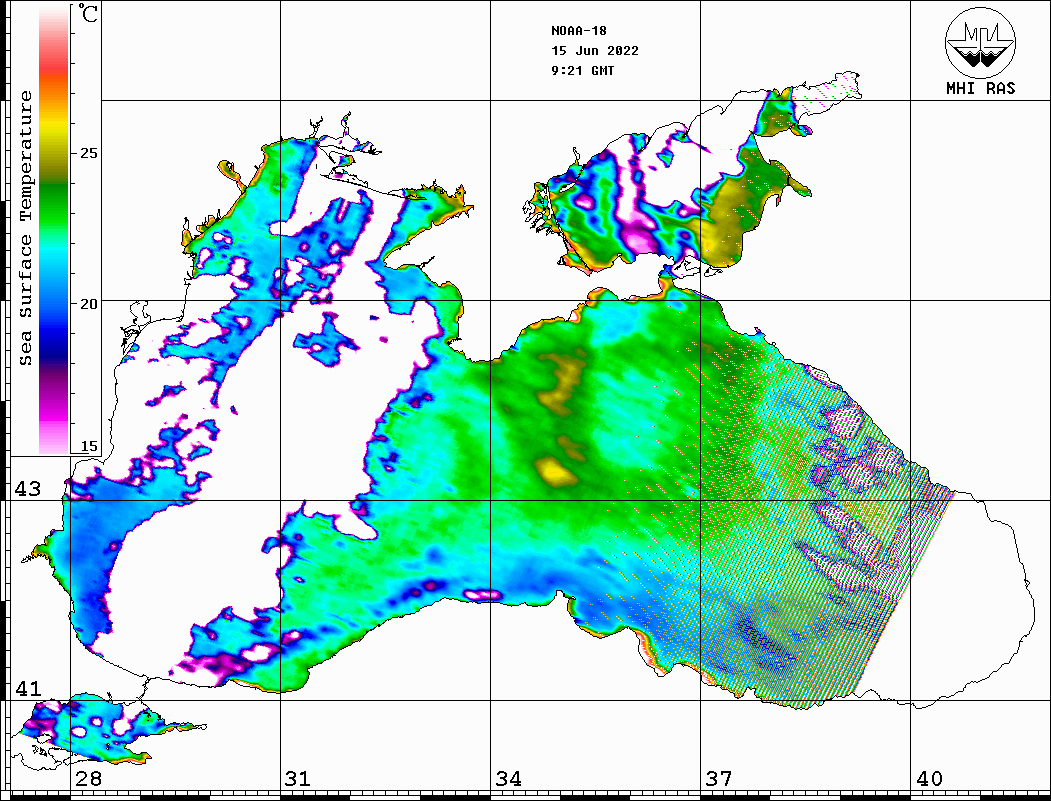The width and height of the screenshot is (1051, 801).
Task: Click the '15 Jun 2022' date text
Action: tap(595, 51)
